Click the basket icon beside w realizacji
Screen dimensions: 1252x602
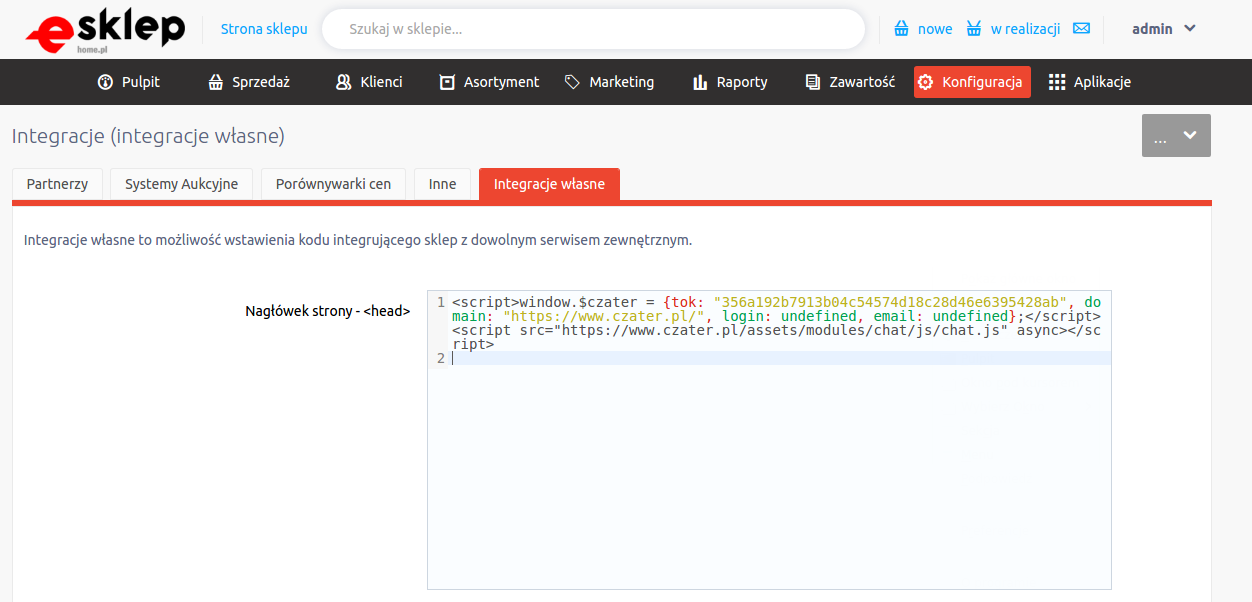click(974, 29)
